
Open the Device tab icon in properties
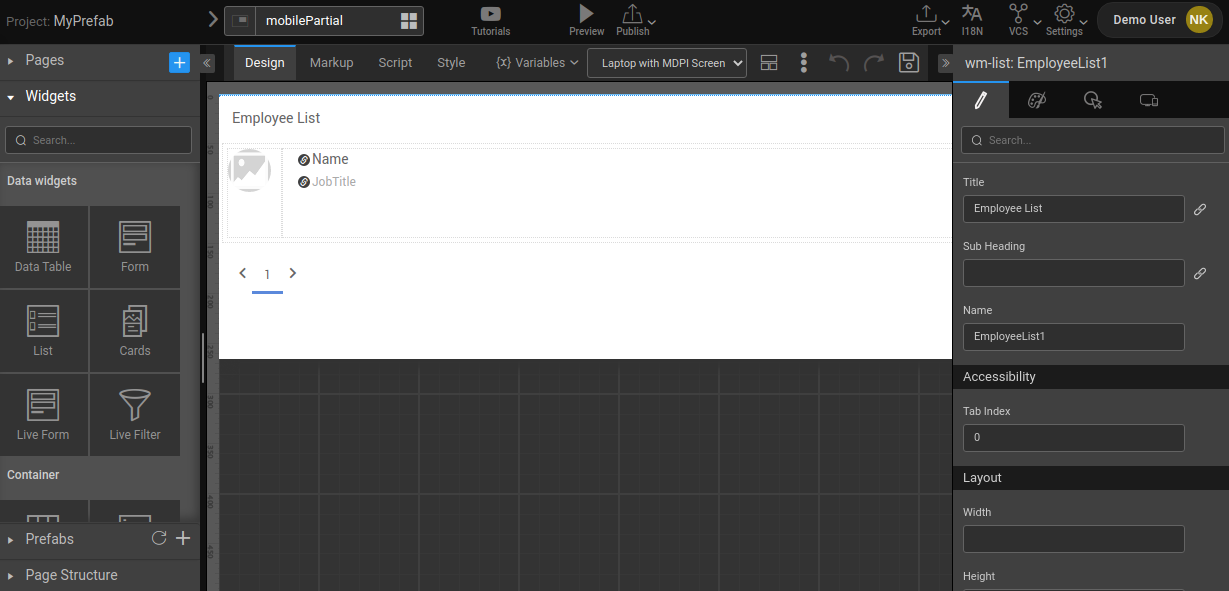tap(1148, 100)
